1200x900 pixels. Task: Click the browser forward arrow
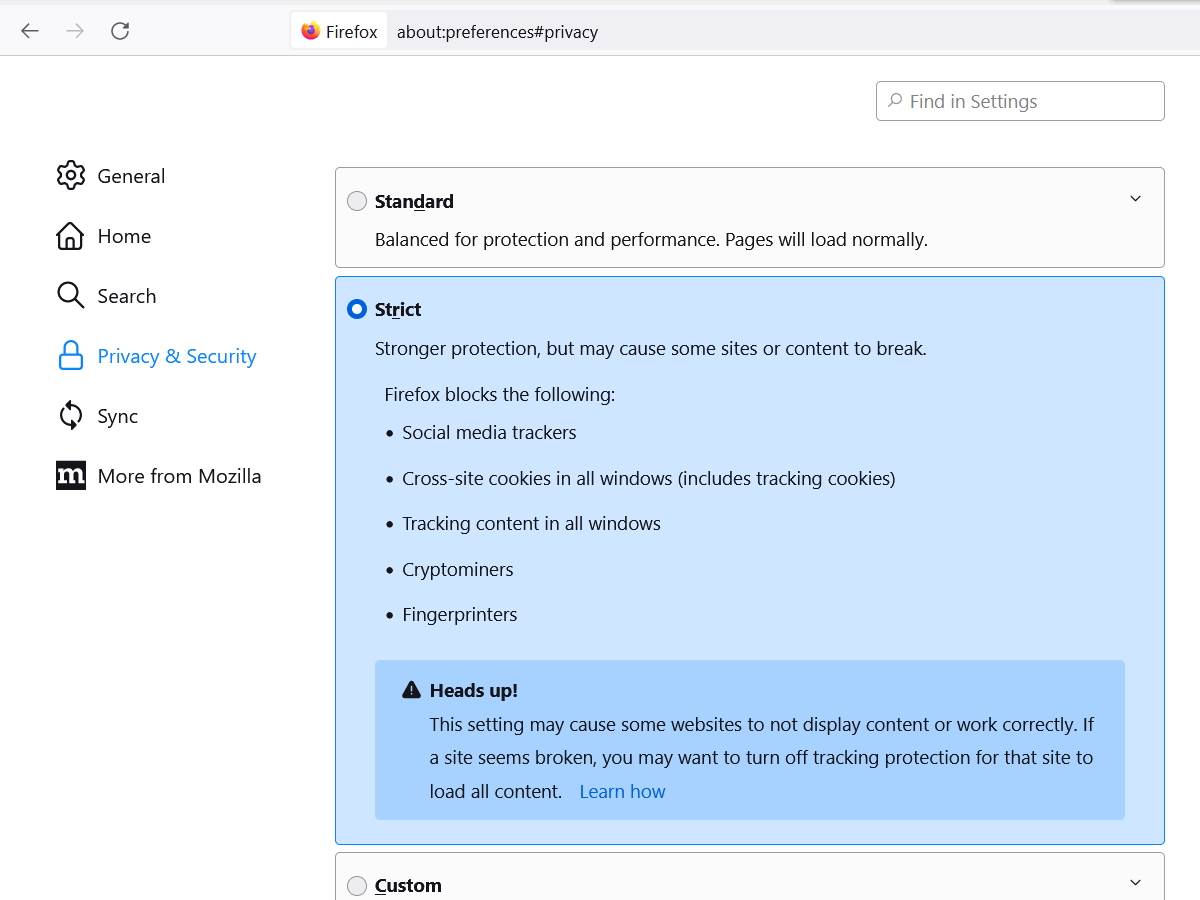pos(75,31)
